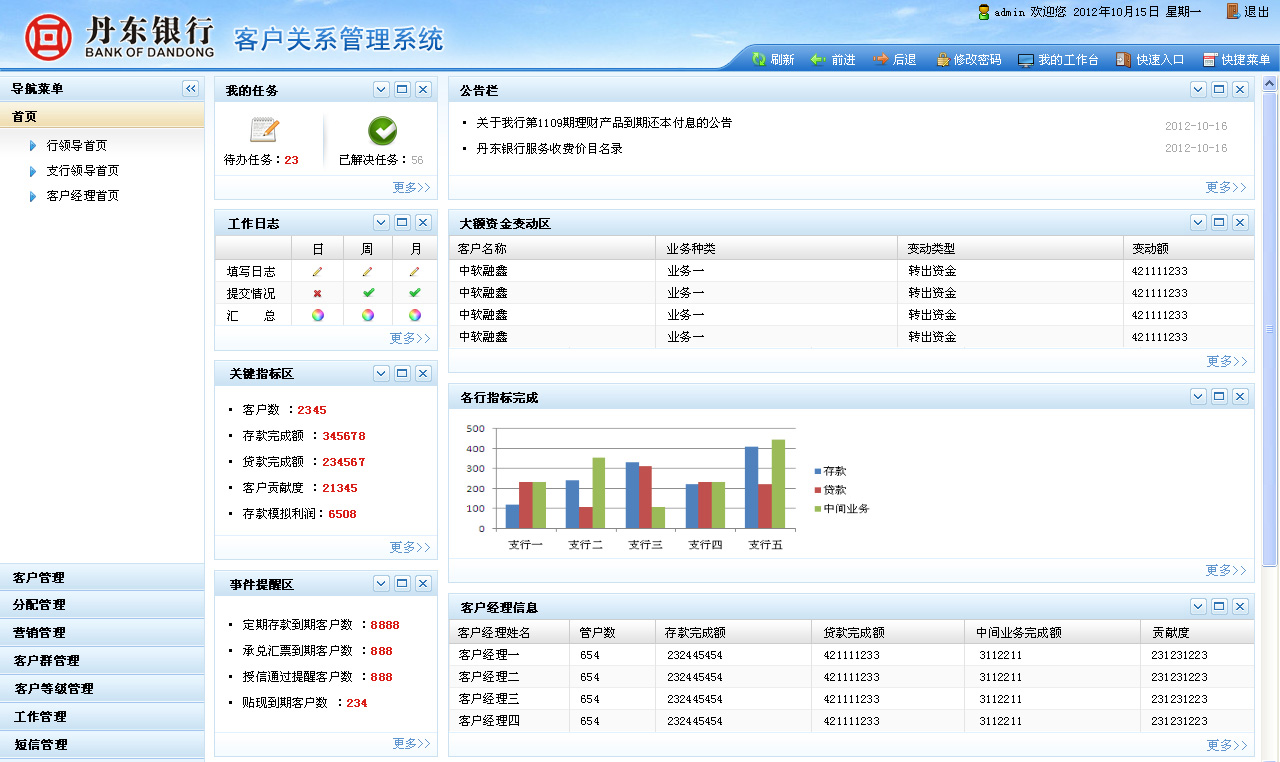
Task: Open my workbench (我的工作台) monitor icon
Action: point(1026,60)
